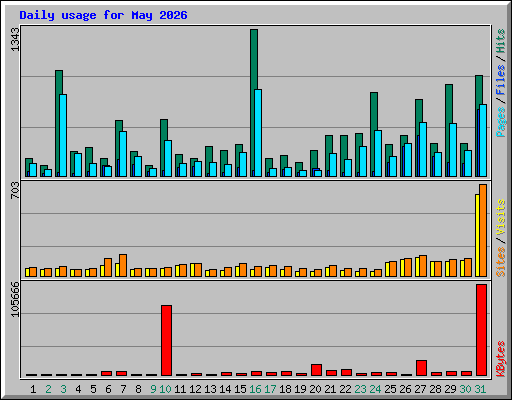Click day 16 on the date axis
The height and width of the screenshot is (400, 512).
coord(255,389)
